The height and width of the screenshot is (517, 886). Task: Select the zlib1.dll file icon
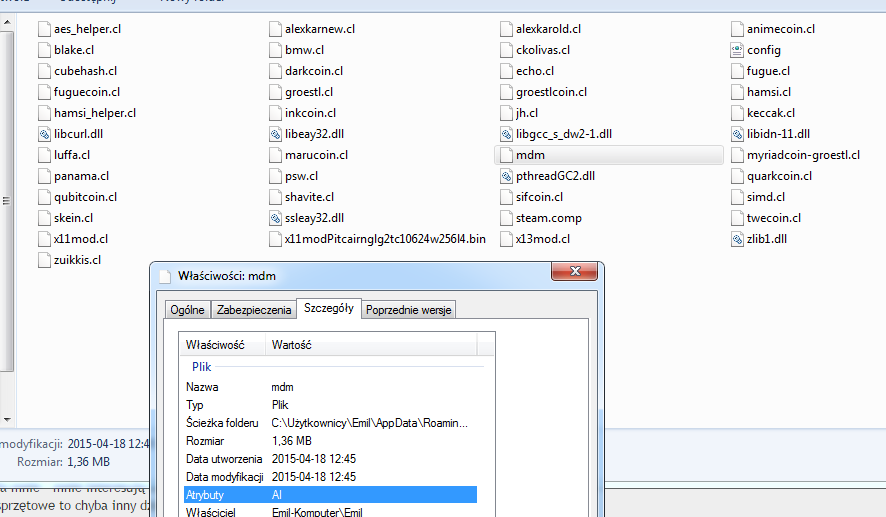(737, 239)
